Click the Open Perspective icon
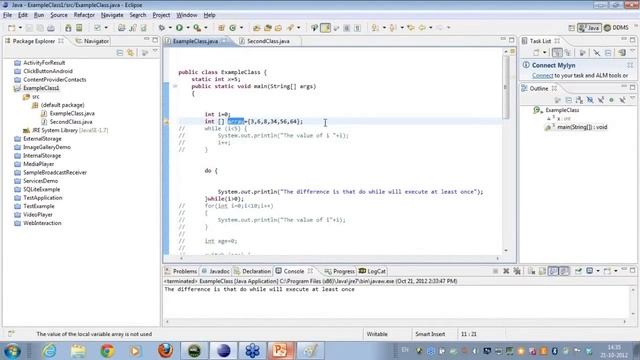The image size is (640, 360). (x=571, y=28)
